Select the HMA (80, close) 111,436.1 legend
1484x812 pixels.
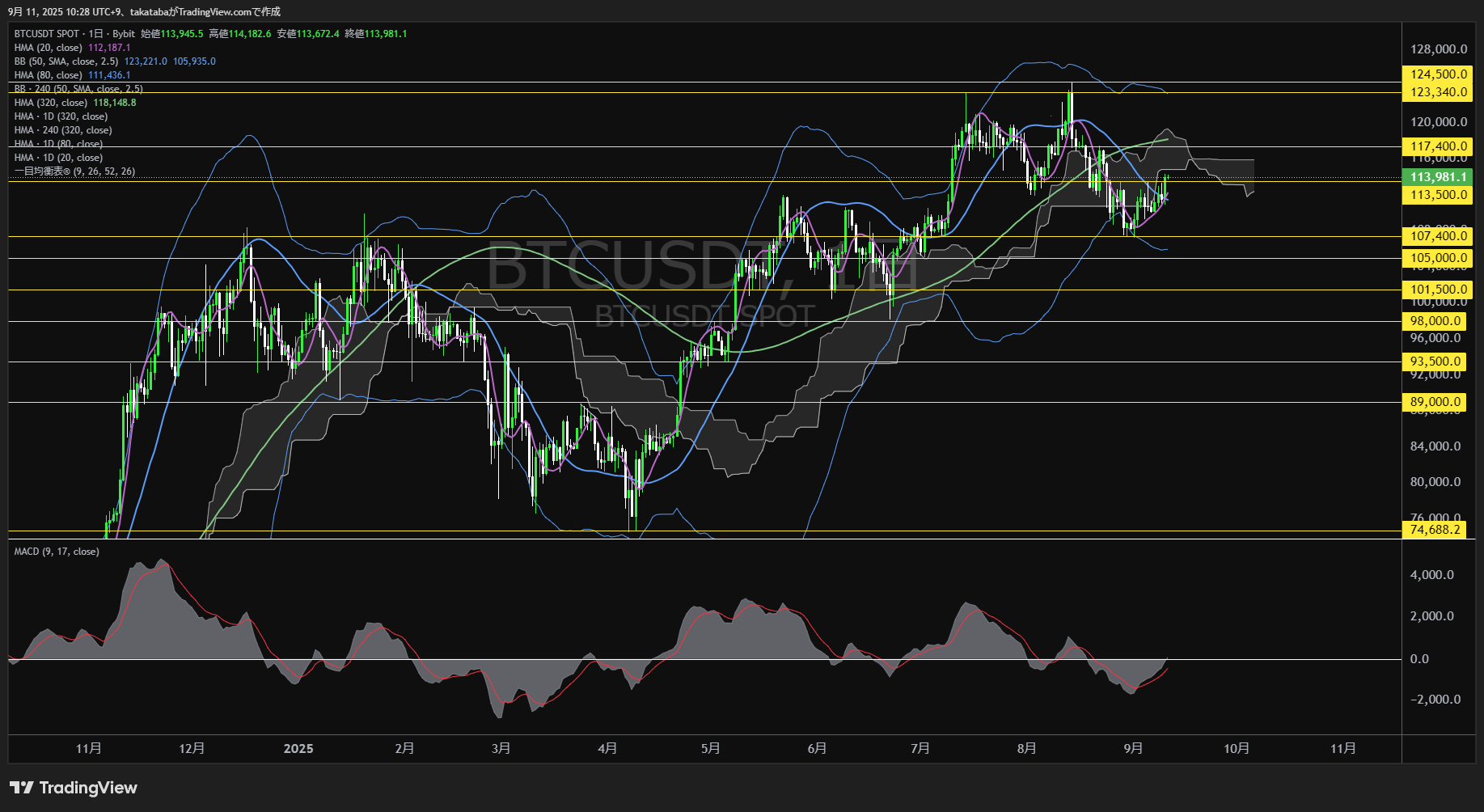72,75
